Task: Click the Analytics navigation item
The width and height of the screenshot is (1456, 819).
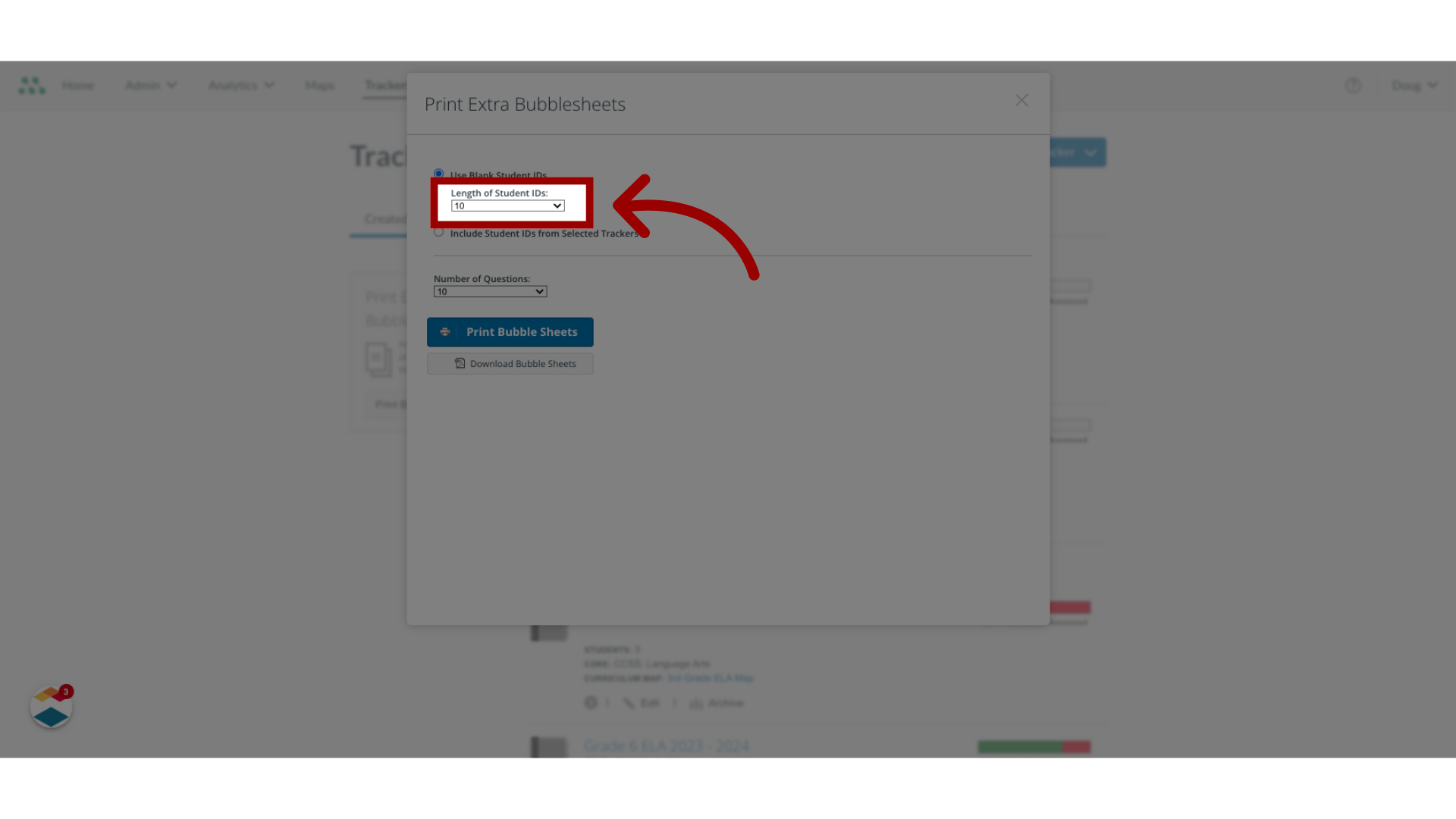Action: (240, 85)
